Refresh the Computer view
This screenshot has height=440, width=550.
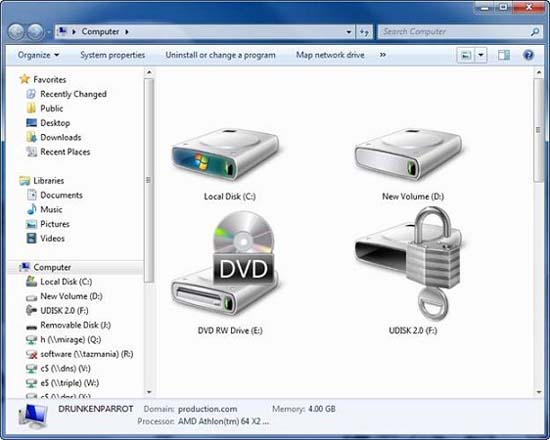click(x=364, y=32)
